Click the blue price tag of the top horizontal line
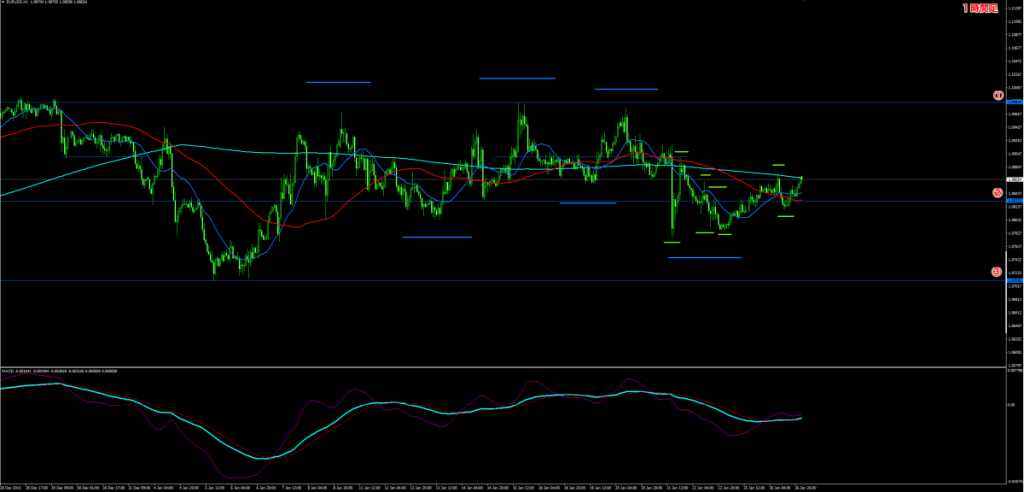Screen dimensions: 1024x492 point(1015,102)
